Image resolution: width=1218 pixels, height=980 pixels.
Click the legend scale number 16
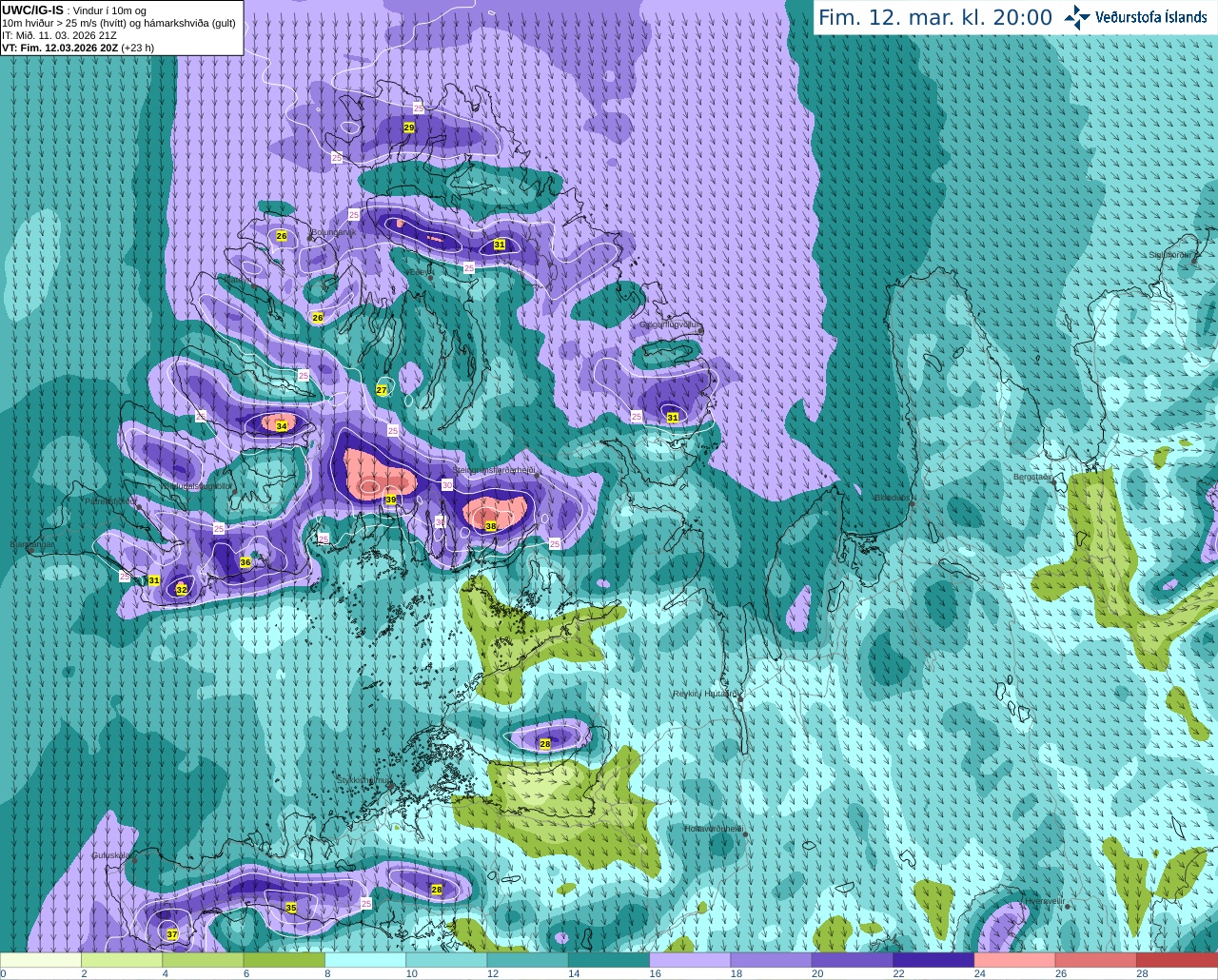tap(655, 973)
